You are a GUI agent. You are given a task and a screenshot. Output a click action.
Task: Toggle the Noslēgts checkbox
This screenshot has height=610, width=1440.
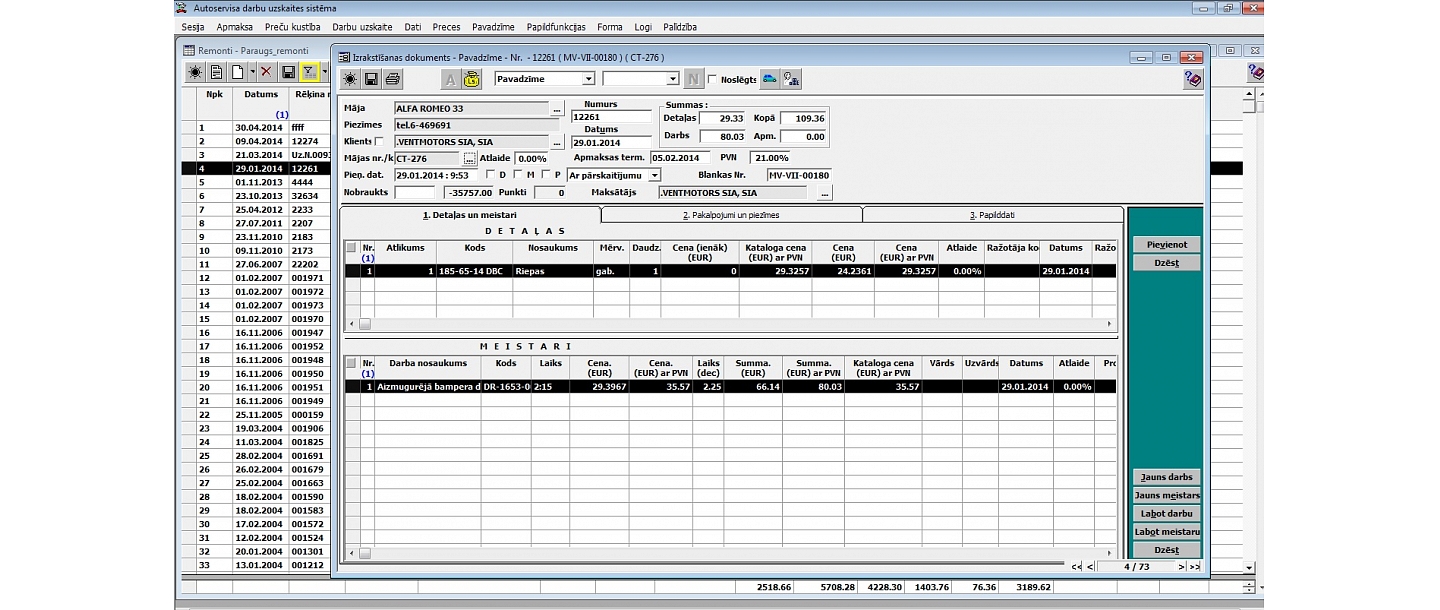(713, 79)
